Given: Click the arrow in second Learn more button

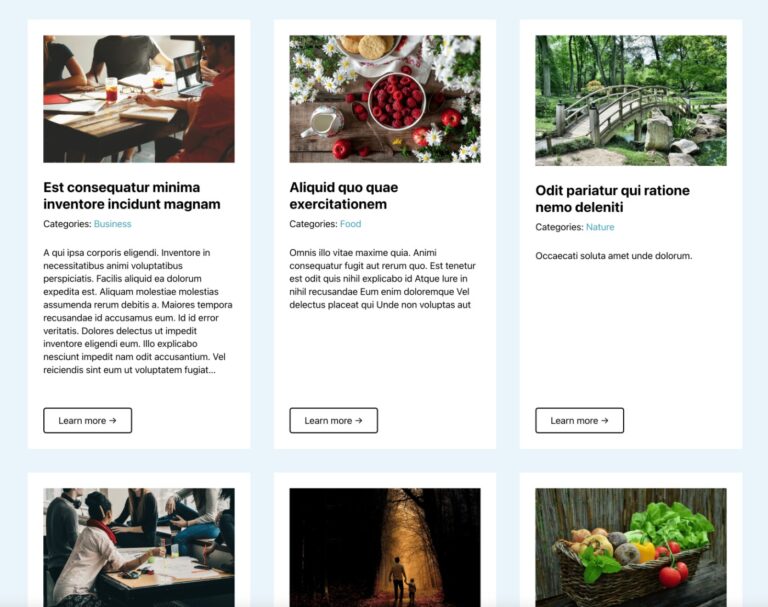Looking at the screenshot, I should [359, 420].
